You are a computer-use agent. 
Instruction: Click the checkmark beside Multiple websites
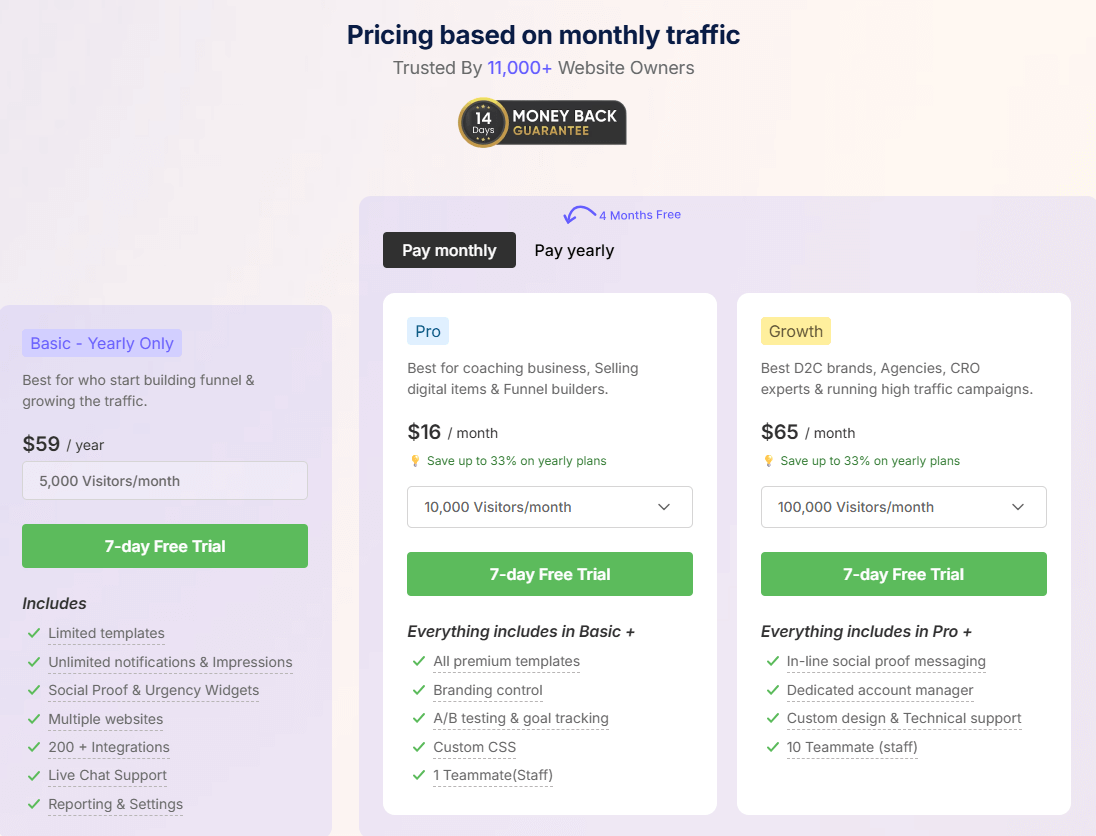tap(34, 719)
